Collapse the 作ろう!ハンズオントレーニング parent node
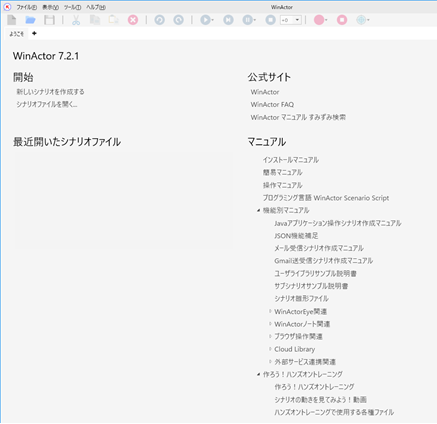The image size is (437, 424). 258,374
